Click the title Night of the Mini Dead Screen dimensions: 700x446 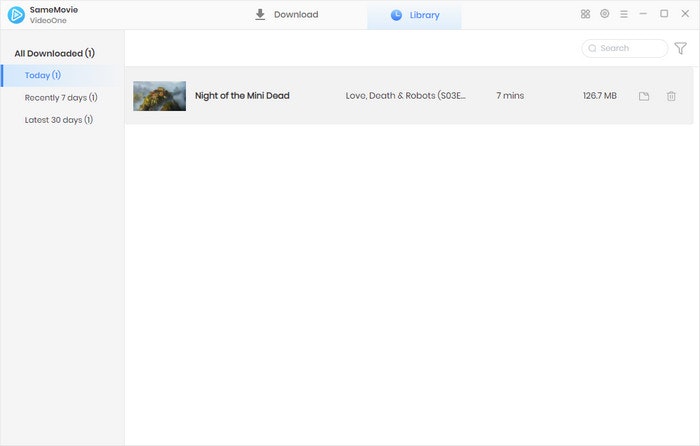(242, 96)
